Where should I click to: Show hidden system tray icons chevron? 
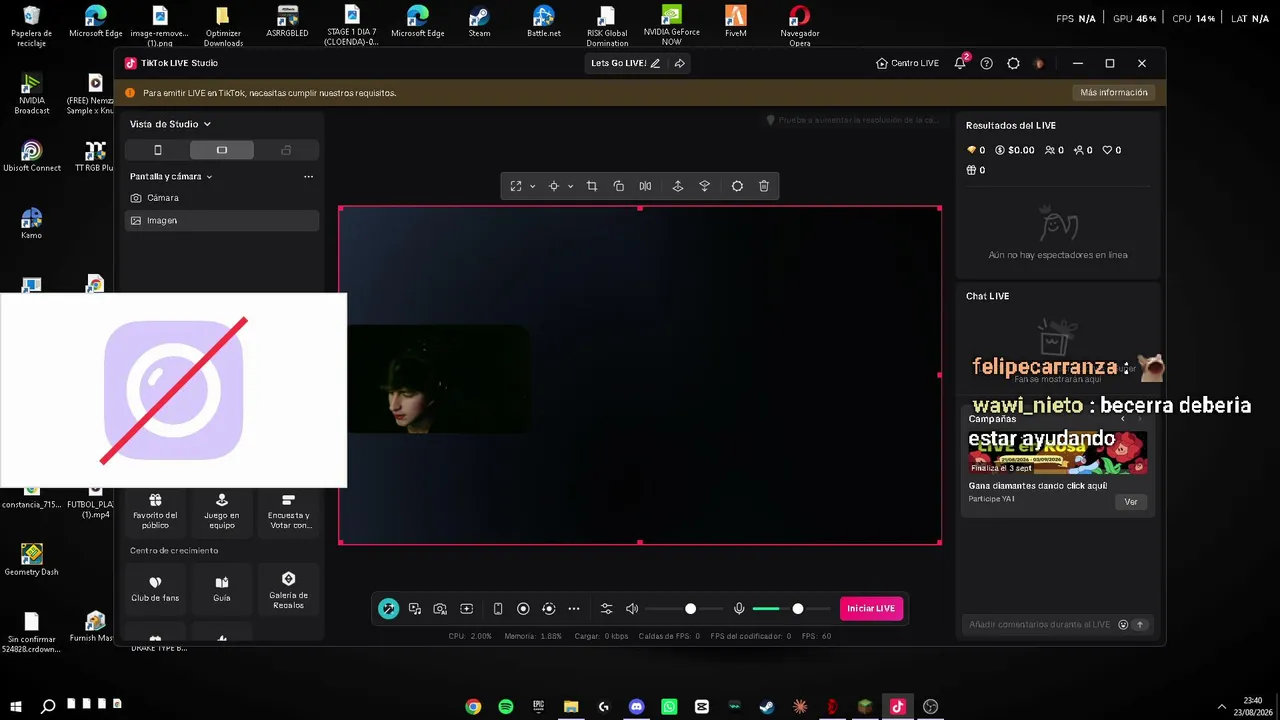pos(1221,707)
